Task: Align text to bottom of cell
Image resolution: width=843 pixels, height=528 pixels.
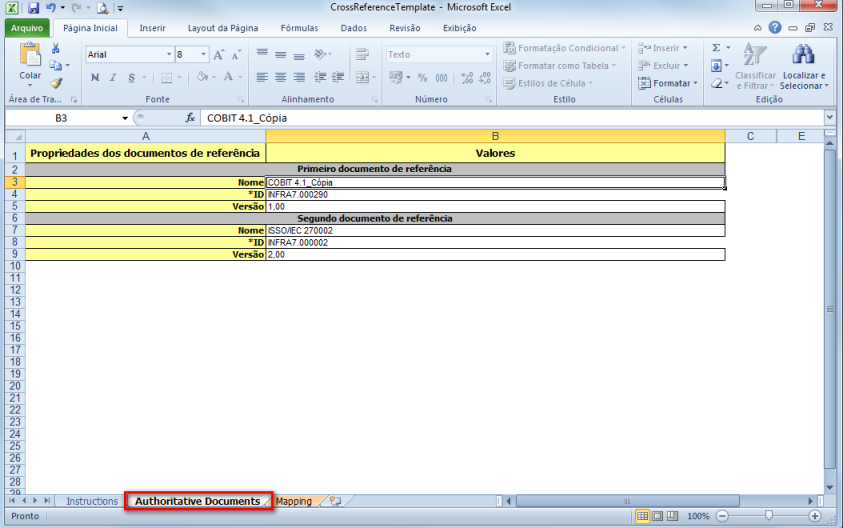Action: tap(299, 54)
